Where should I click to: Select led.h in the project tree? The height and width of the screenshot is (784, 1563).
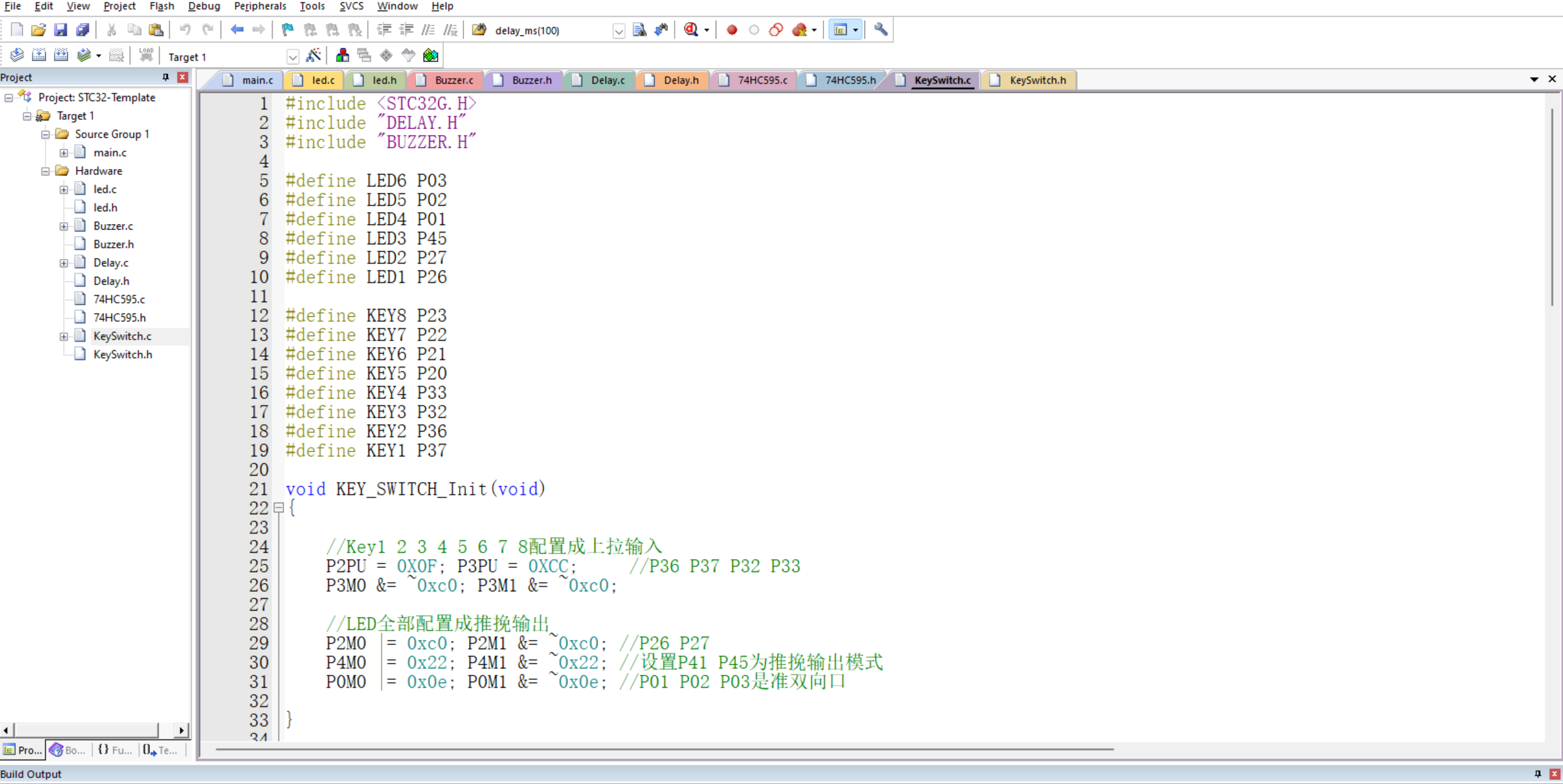click(x=105, y=208)
